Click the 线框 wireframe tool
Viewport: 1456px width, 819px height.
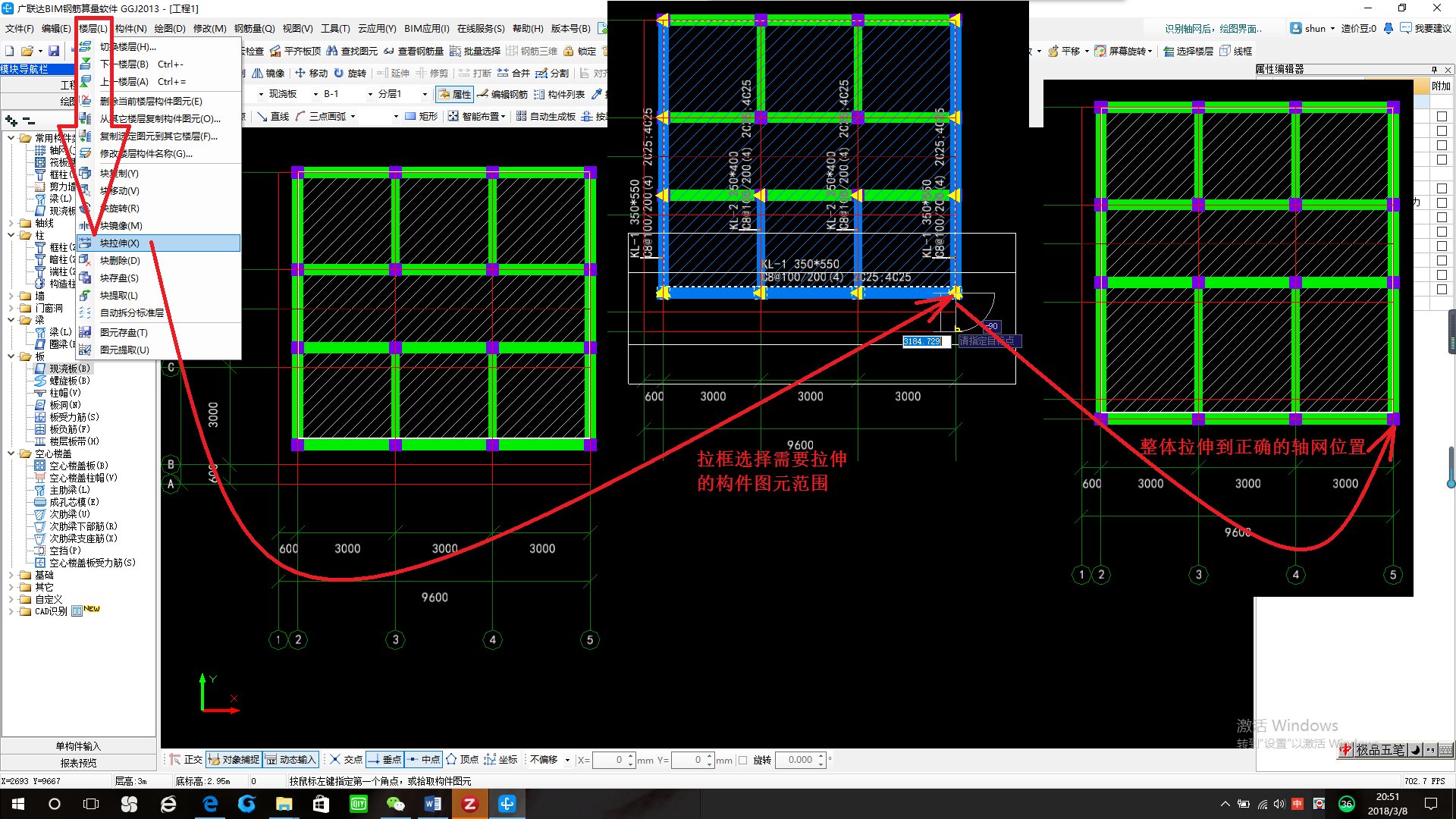coord(1236,51)
